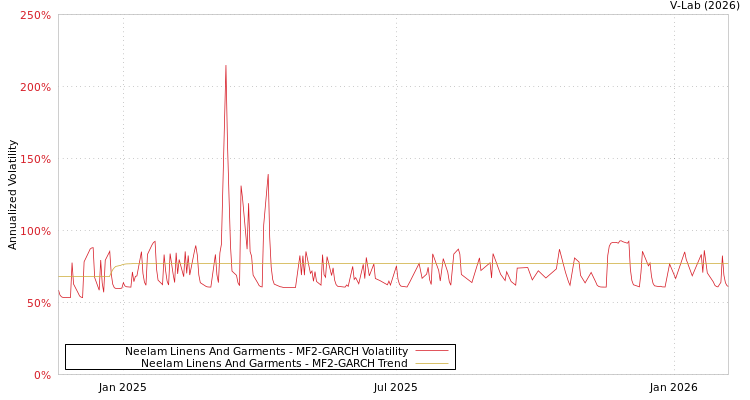Click the 200% y-axis label

(35, 87)
